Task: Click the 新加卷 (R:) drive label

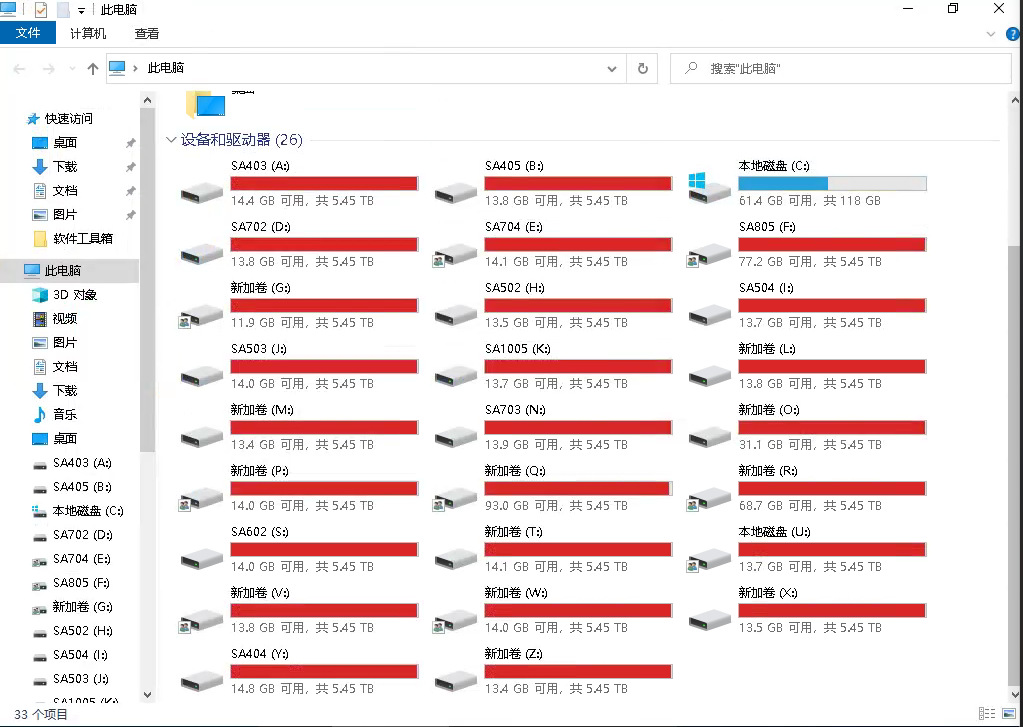Action: (x=768, y=471)
